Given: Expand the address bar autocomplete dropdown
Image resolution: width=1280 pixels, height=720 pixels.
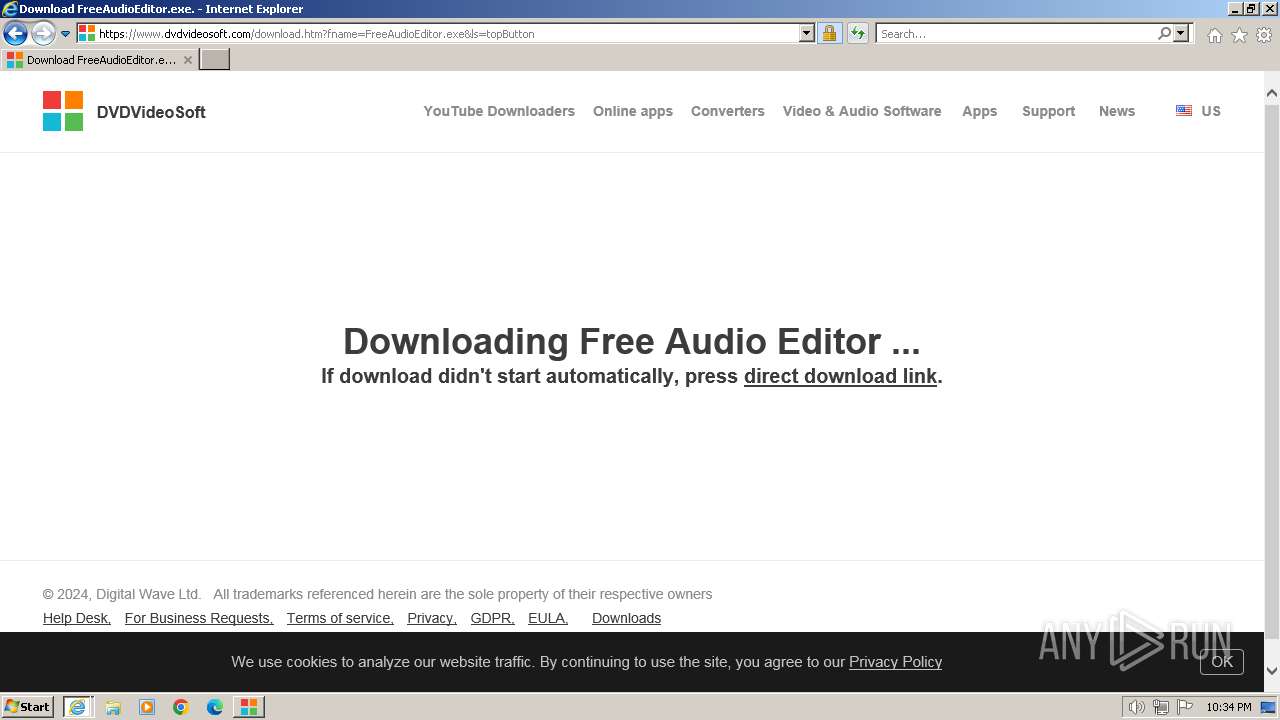Looking at the screenshot, I should tap(807, 34).
